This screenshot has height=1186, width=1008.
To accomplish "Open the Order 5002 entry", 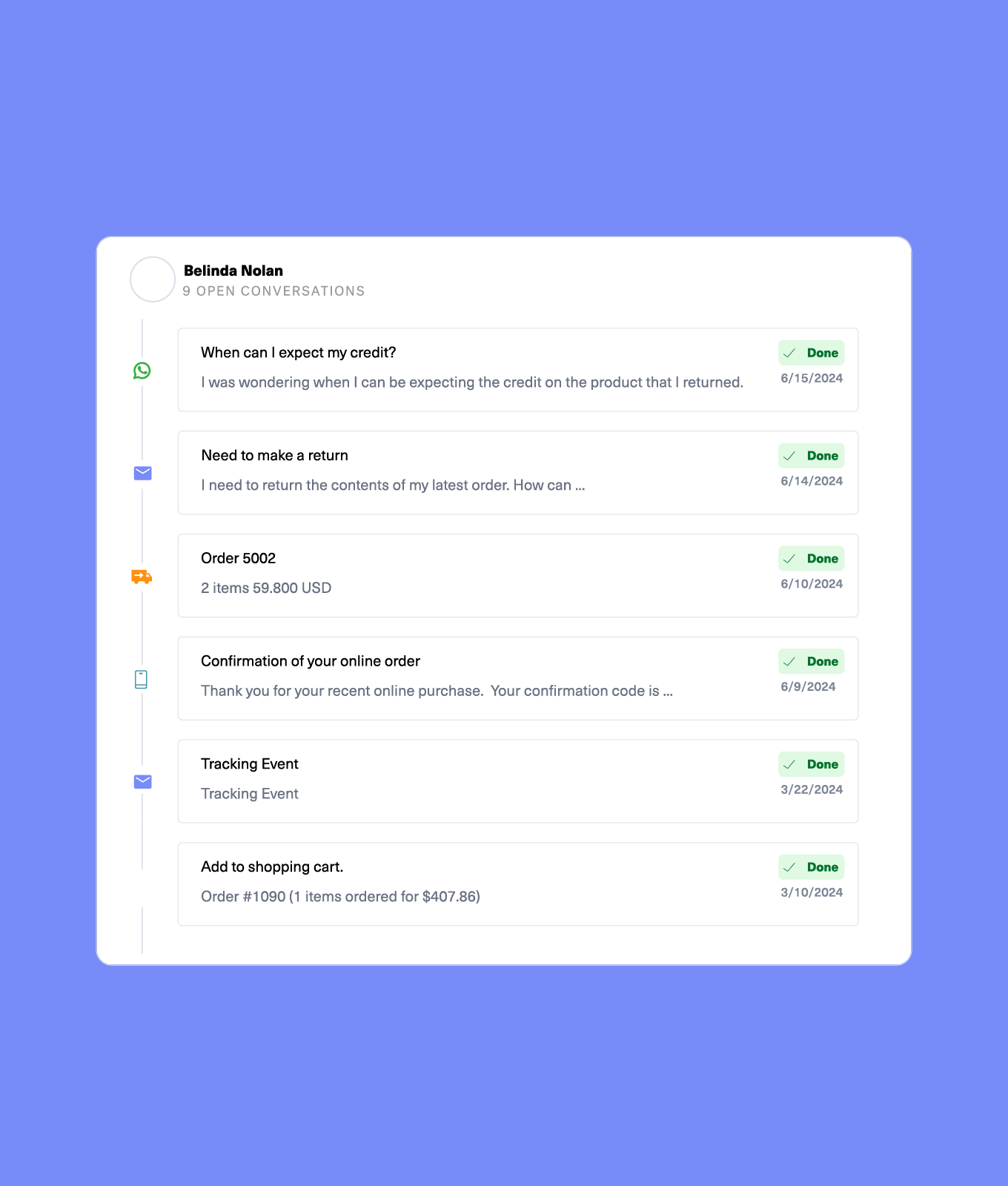I will pyautogui.click(x=239, y=558).
